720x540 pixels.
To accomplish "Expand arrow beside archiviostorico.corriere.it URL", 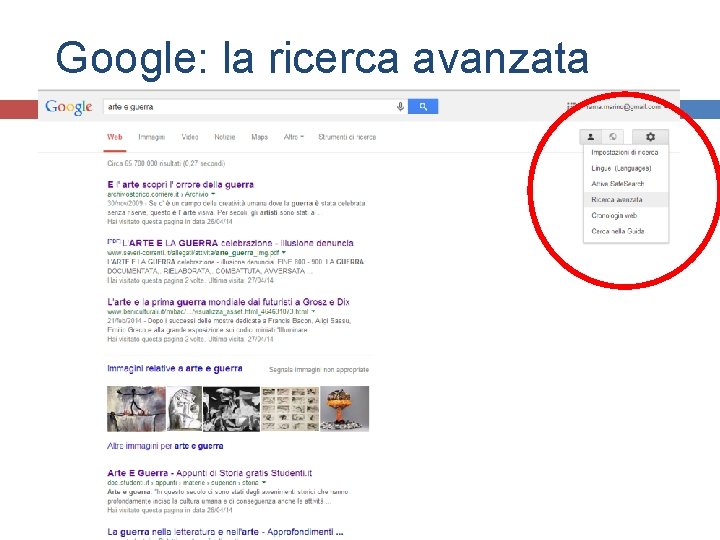I will pos(213,194).
